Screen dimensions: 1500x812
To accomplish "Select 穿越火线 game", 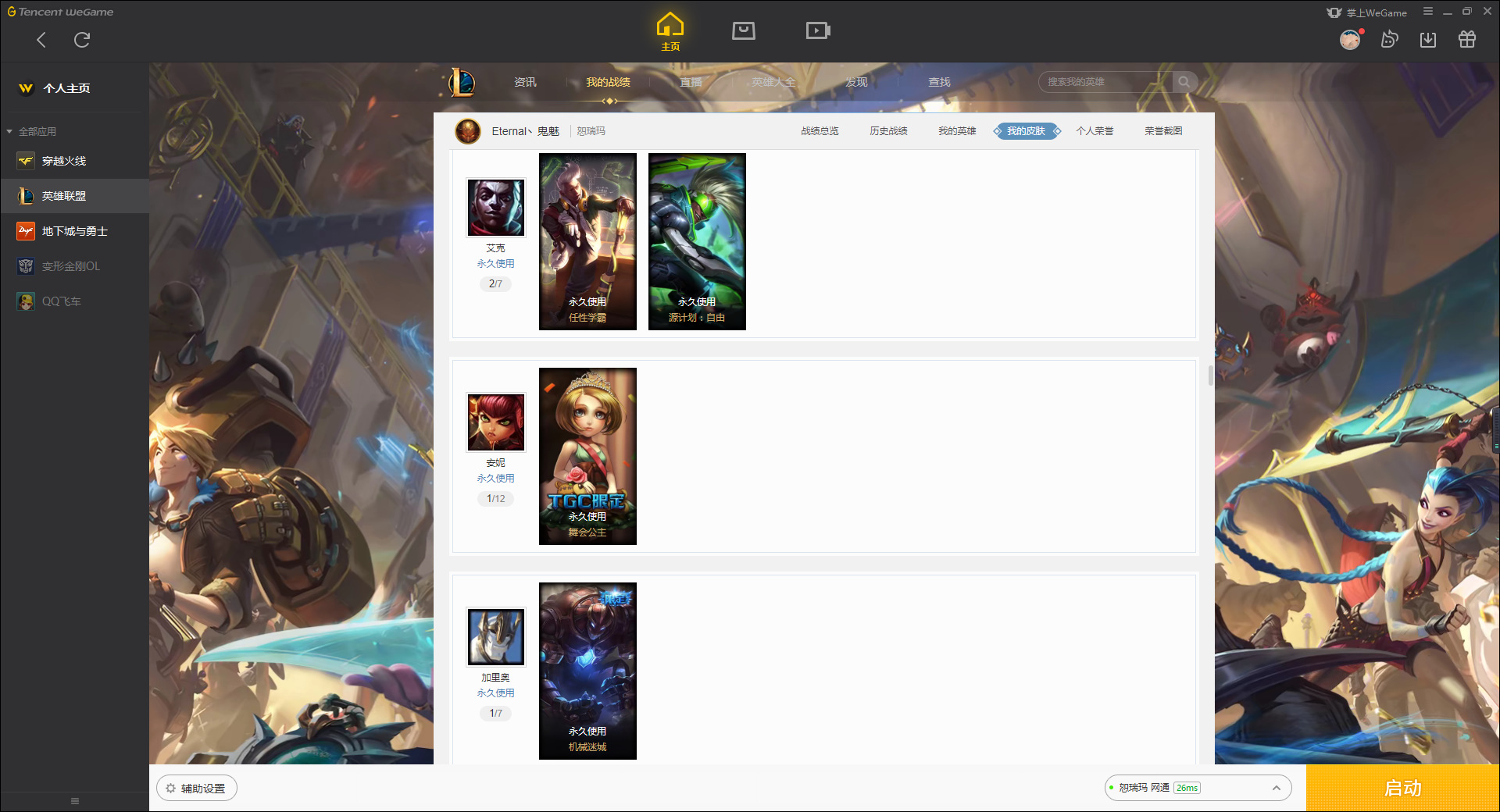I will pos(74,161).
